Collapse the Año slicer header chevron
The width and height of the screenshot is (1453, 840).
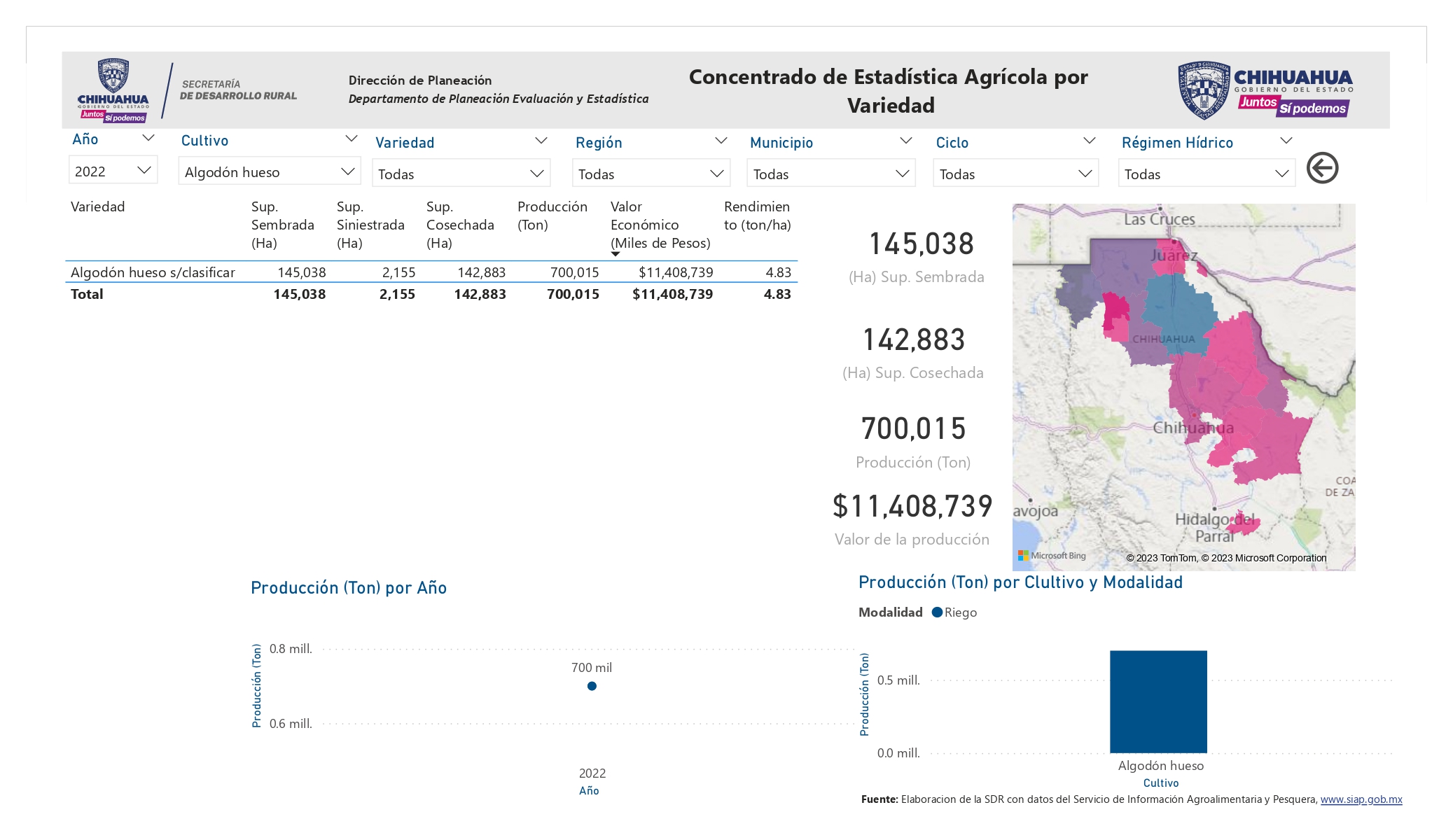click(148, 139)
